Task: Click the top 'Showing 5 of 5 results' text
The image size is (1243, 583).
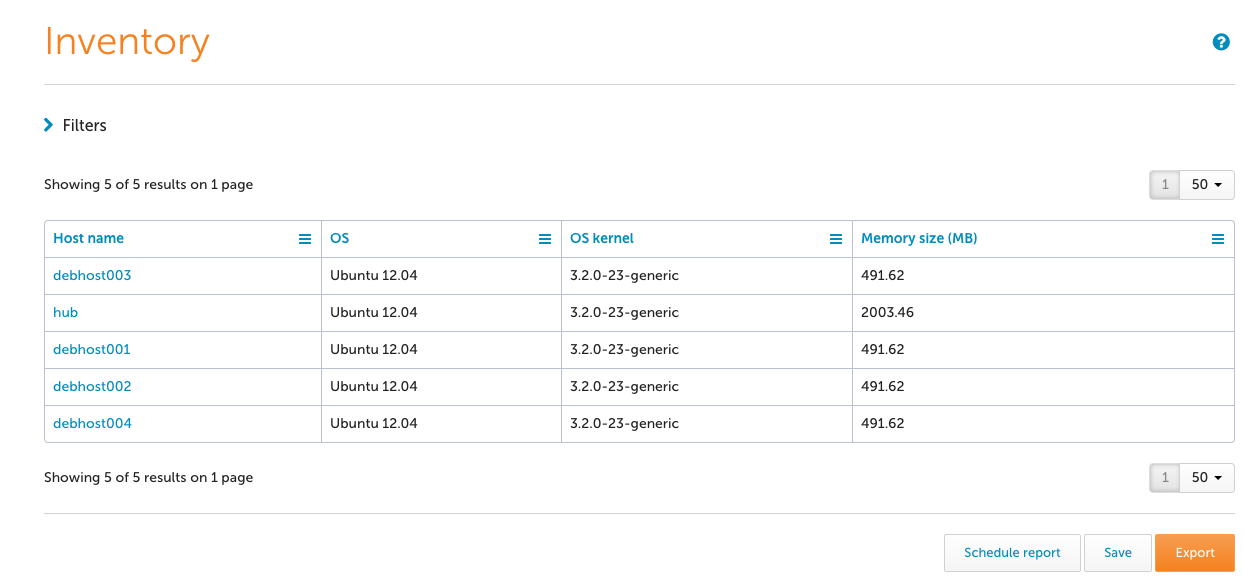Action: (148, 185)
